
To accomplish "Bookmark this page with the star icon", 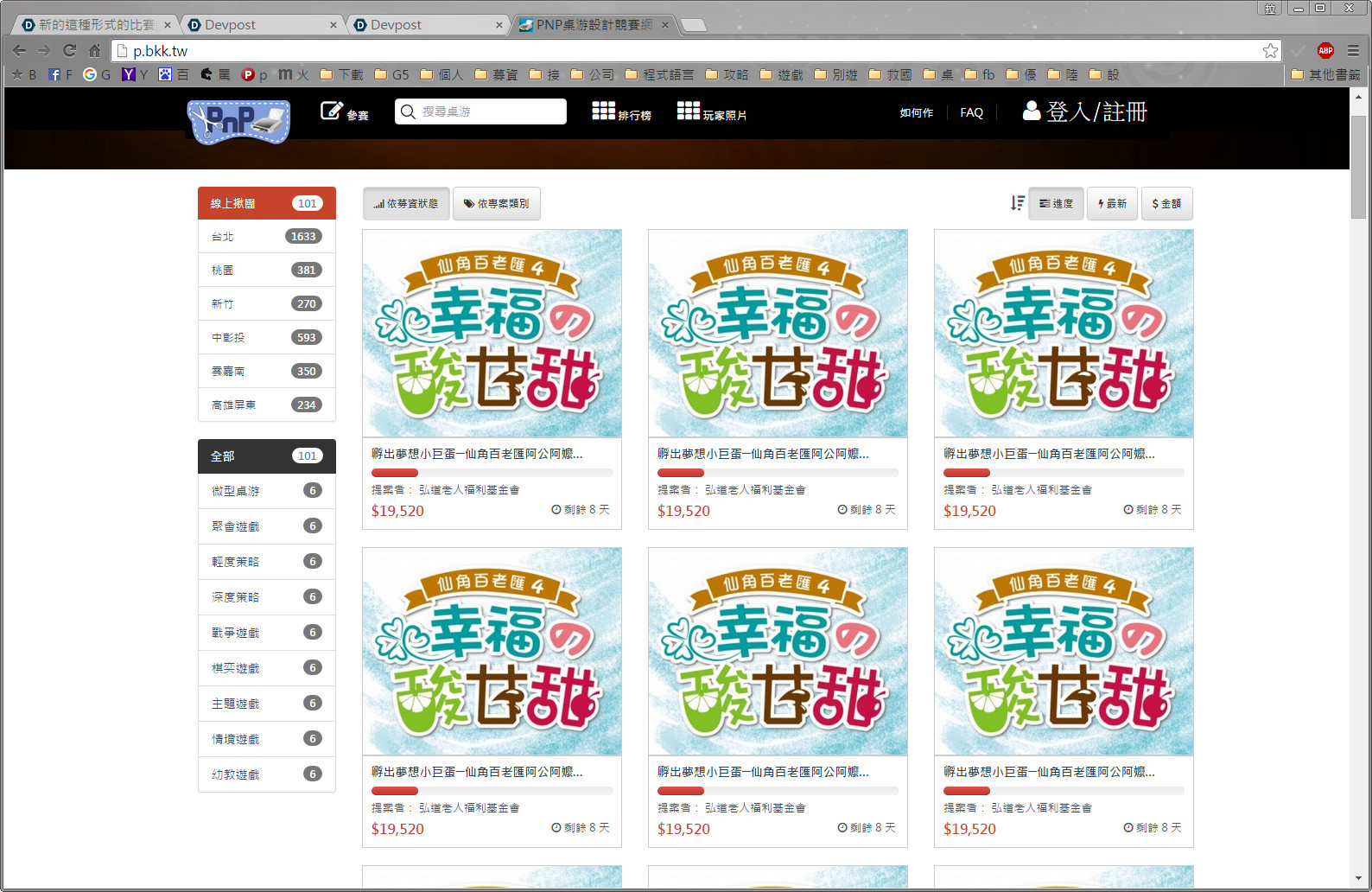I will click(1270, 51).
